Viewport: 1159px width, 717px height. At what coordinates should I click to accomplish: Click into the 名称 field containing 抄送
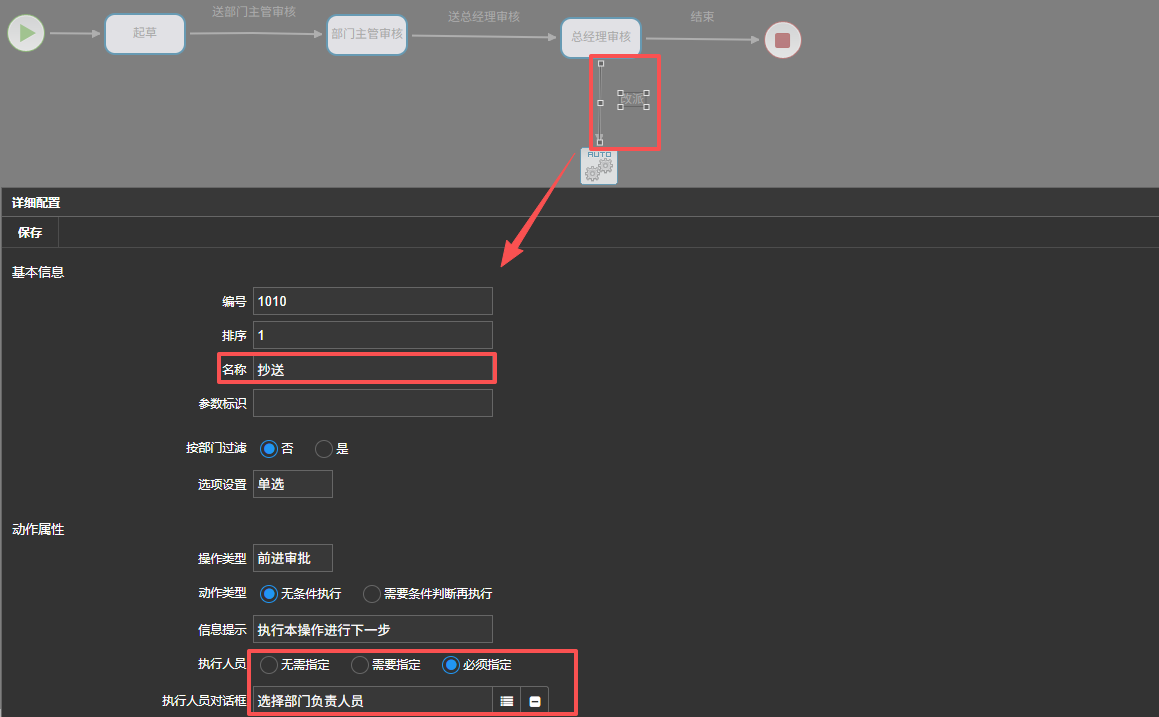coord(372,369)
